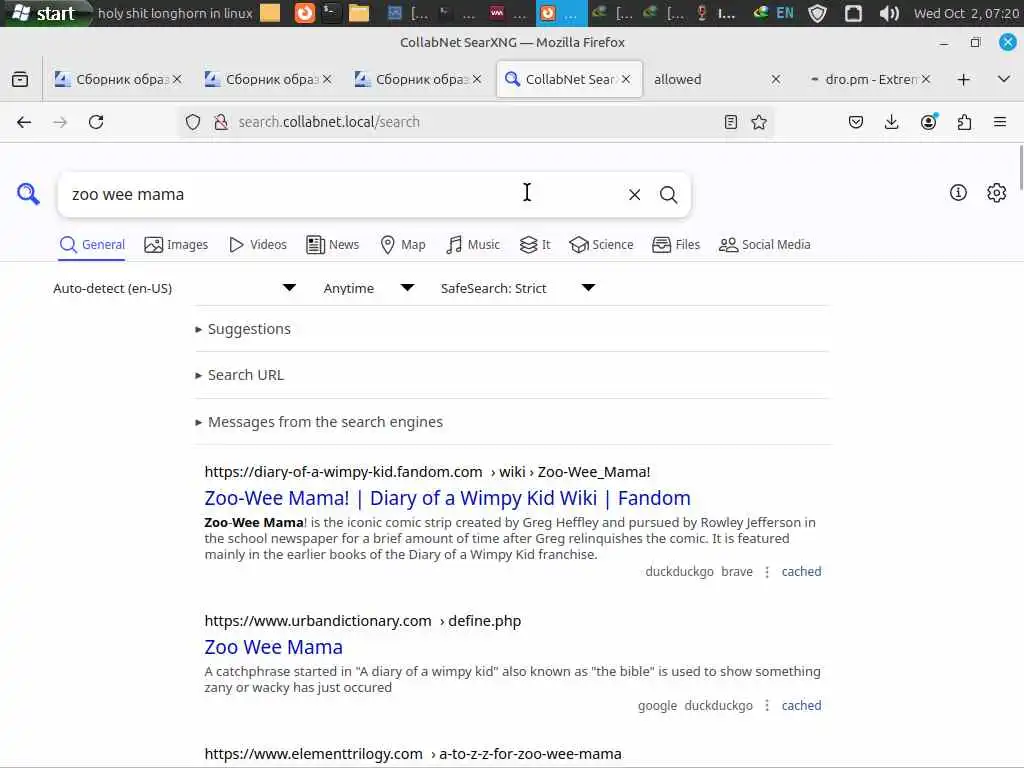Go back with browser back arrow
Viewport: 1024px width, 768px height.
[24, 122]
